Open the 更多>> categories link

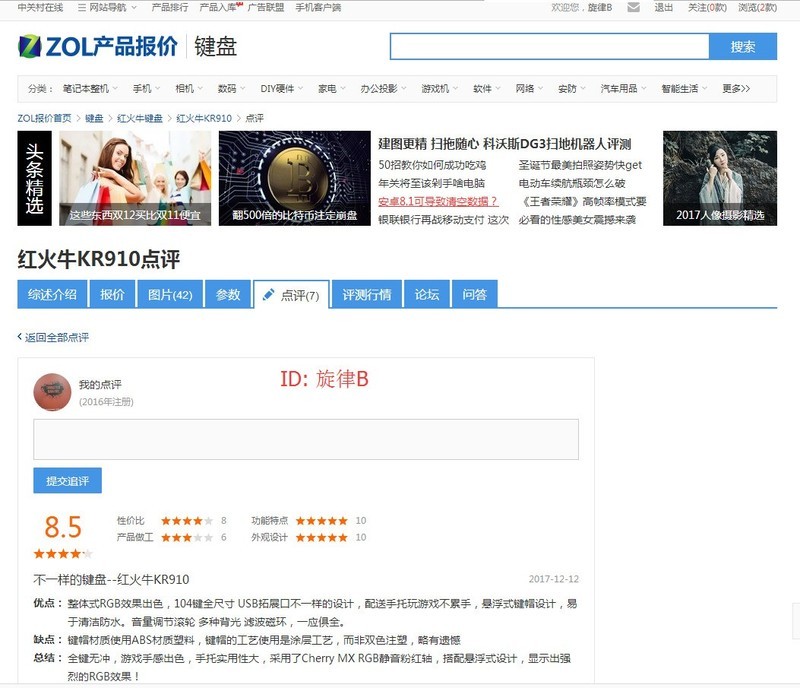(x=736, y=89)
